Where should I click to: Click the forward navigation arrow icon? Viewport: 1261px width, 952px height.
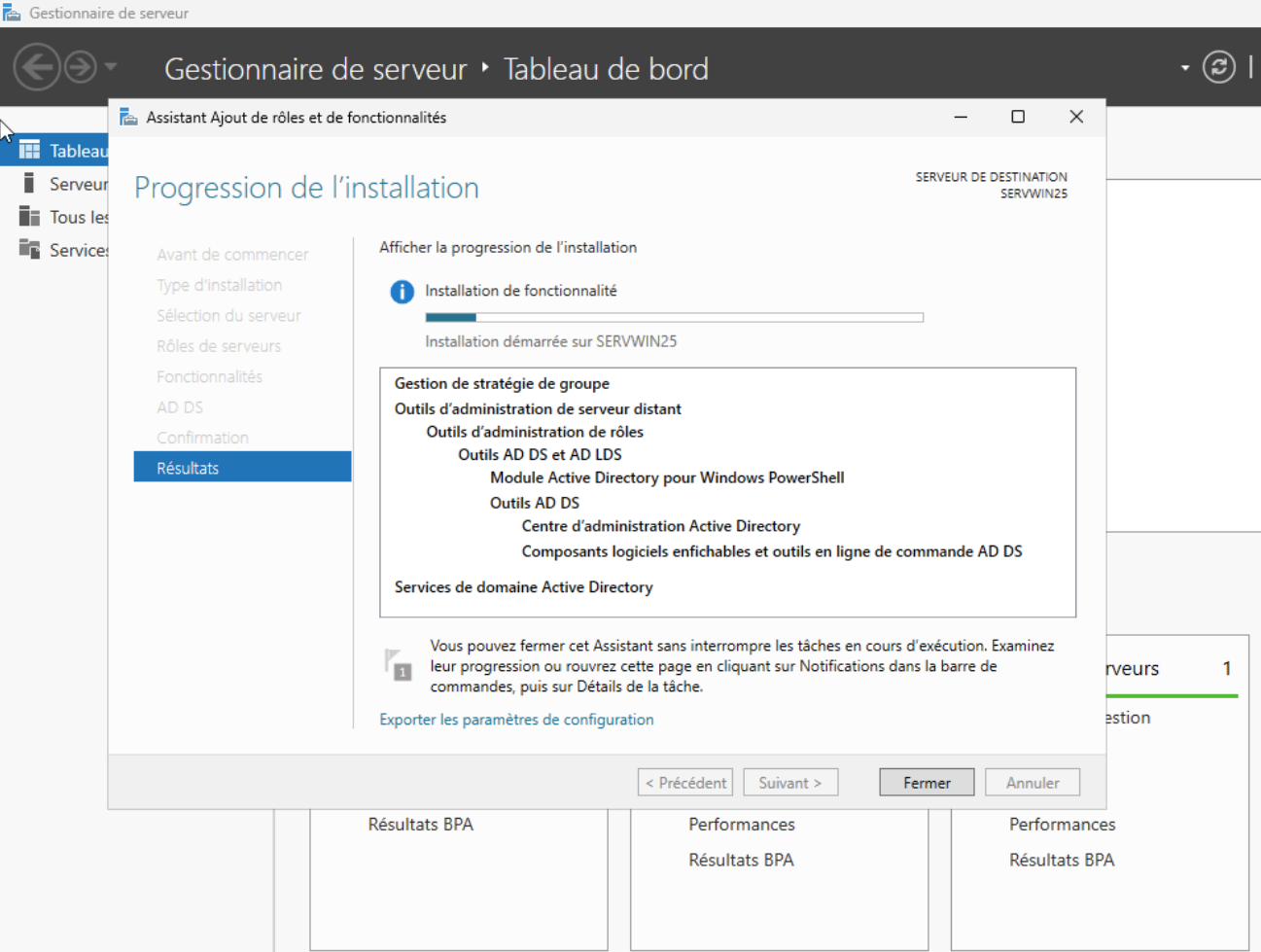(81, 67)
